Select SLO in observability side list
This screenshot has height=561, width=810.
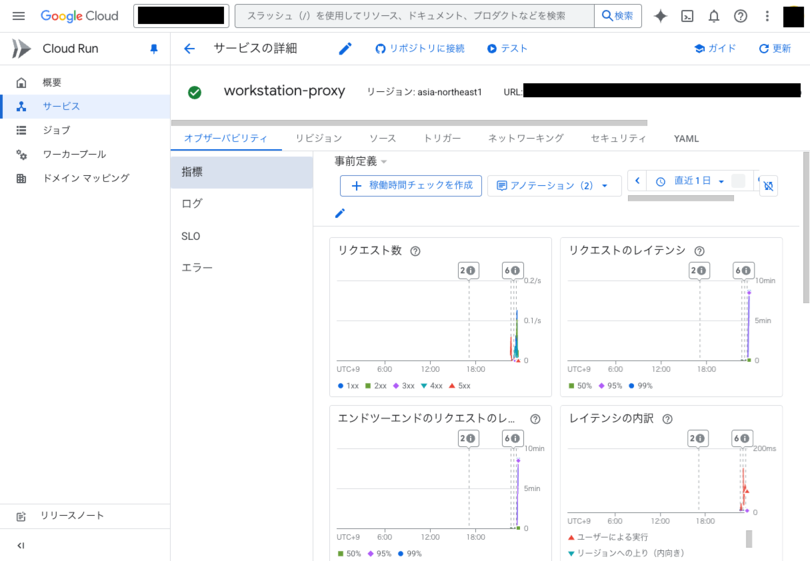242,236
